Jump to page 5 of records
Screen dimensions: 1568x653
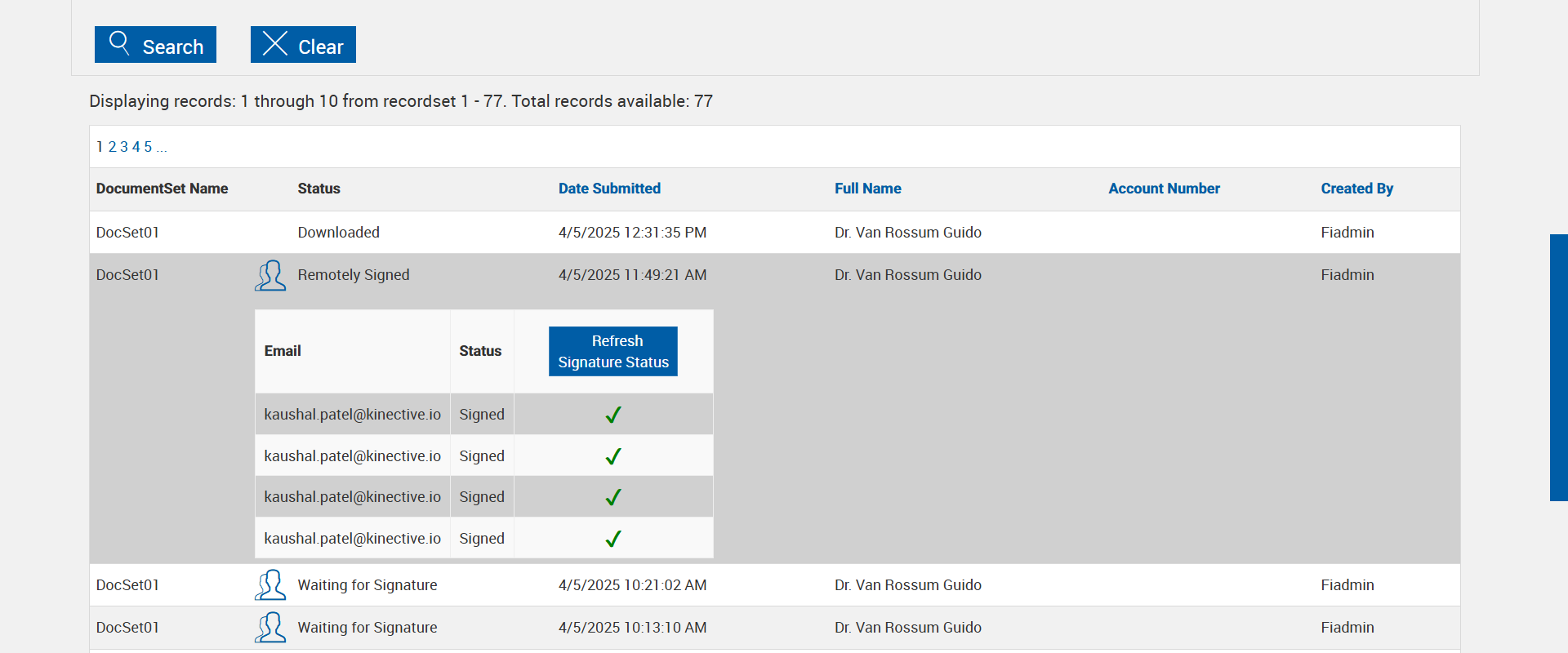coord(148,147)
